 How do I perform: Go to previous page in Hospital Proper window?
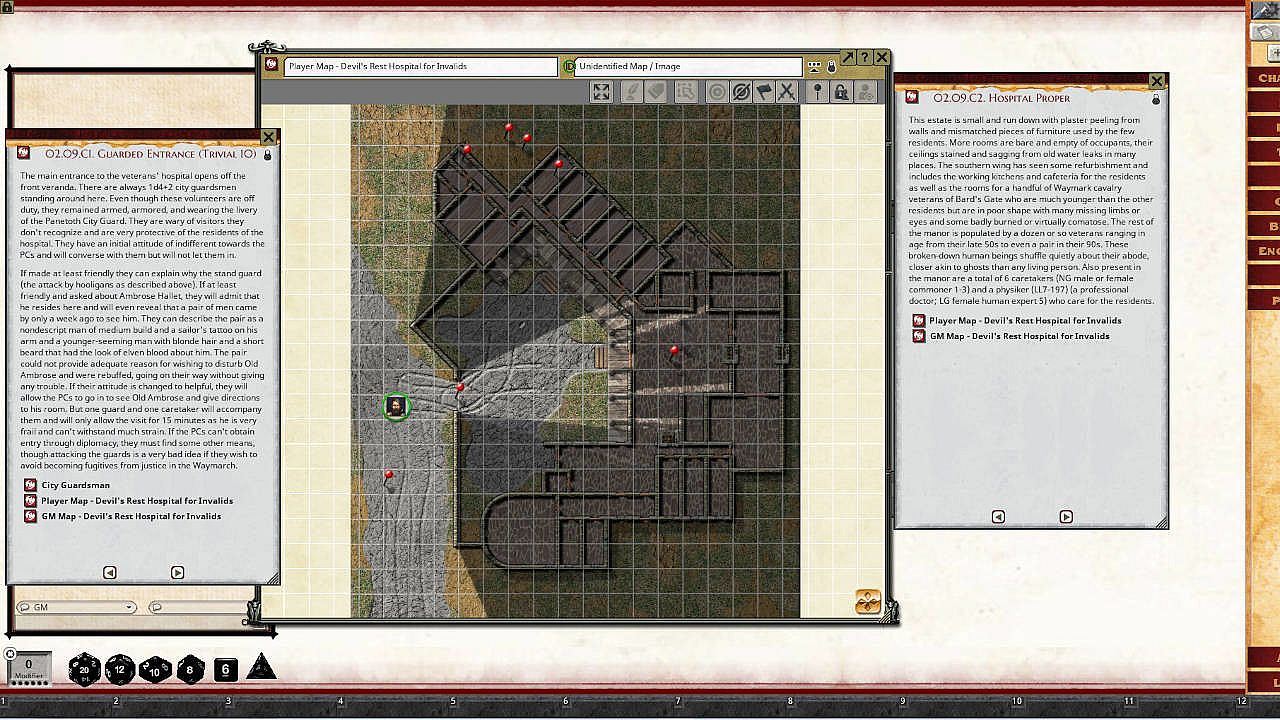coord(998,517)
